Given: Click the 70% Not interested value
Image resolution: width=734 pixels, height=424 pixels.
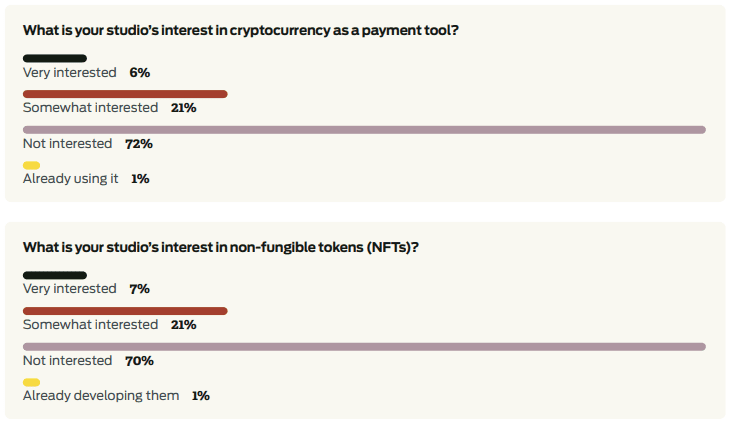Looking at the screenshot, I should click(x=139, y=361).
